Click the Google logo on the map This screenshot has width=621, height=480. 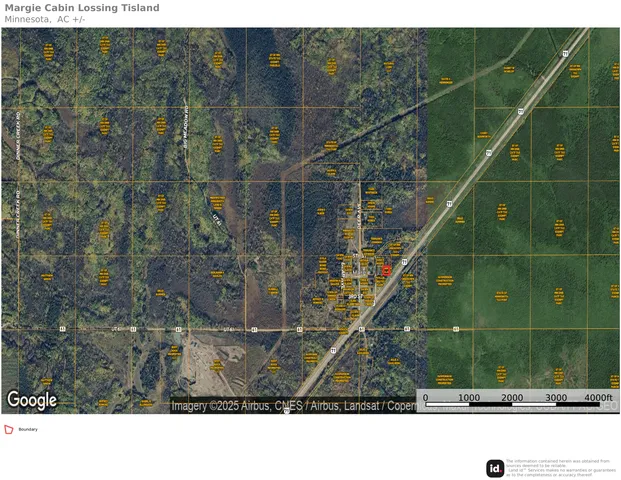pos(32,400)
